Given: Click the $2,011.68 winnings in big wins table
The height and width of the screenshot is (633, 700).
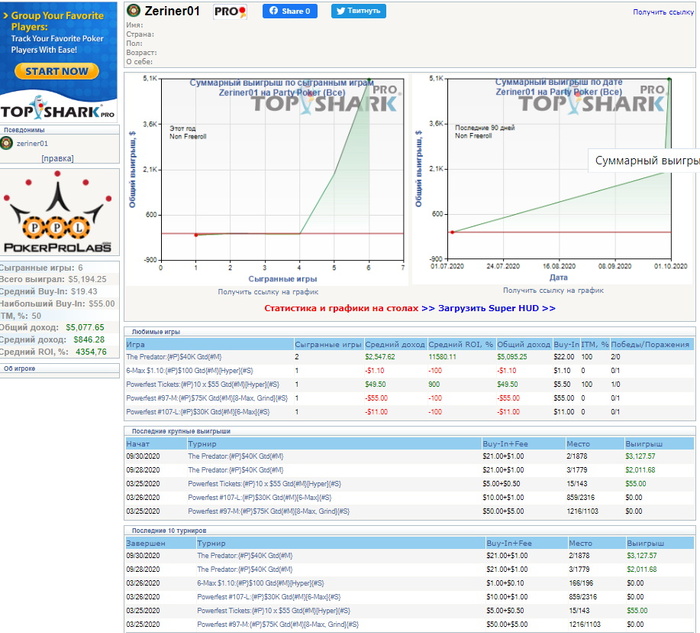Looking at the screenshot, I should coord(640,471).
